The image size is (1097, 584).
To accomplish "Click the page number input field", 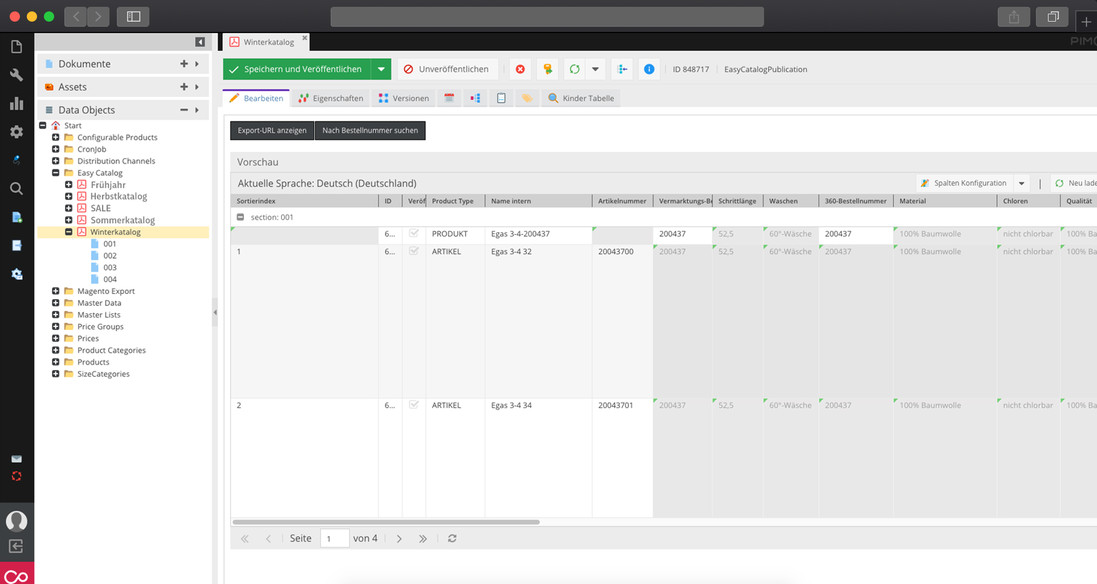I will (334, 538).
